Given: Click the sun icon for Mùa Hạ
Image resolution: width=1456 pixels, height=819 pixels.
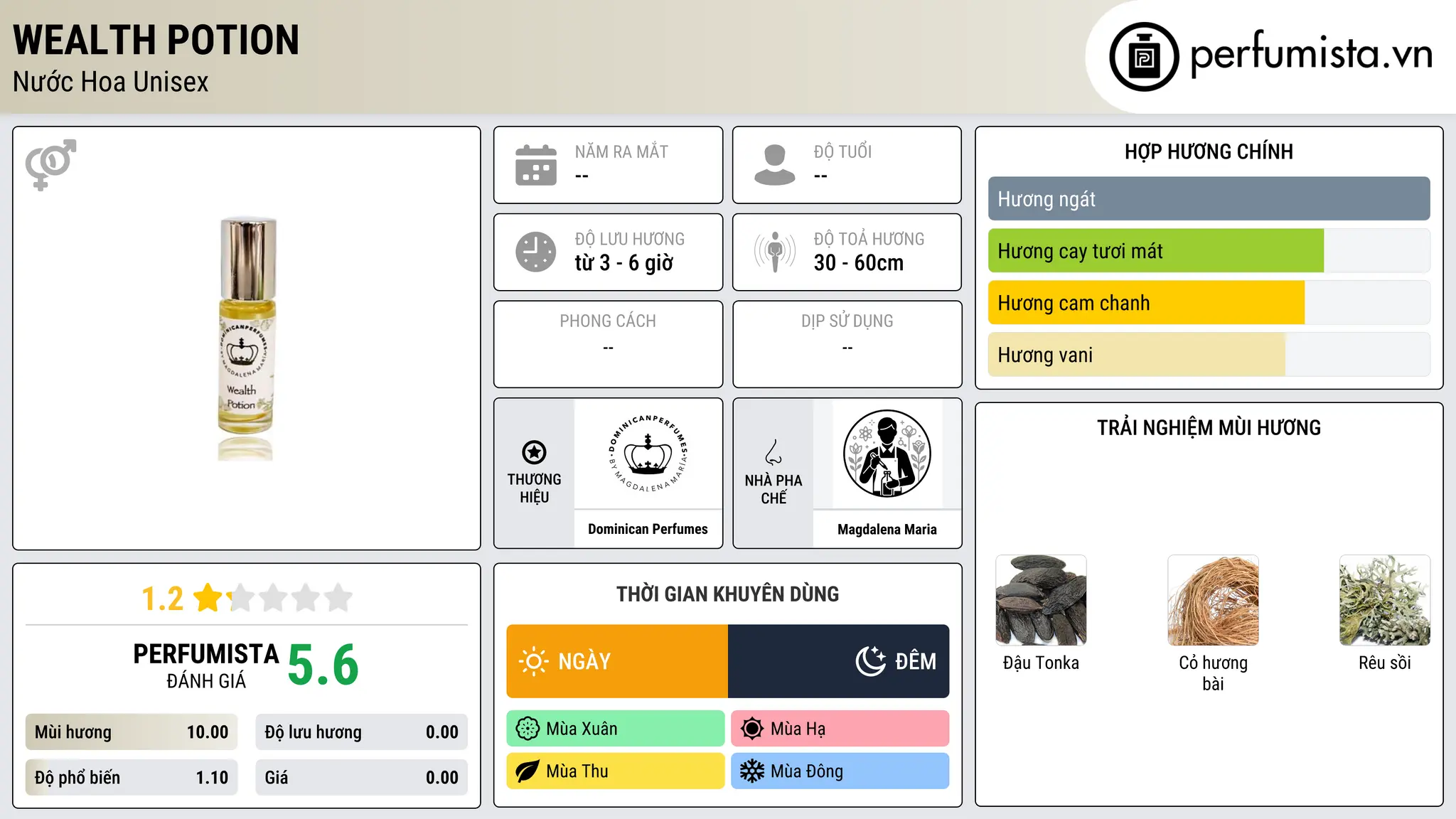Looking at the screenshot, I should [752, 729].
